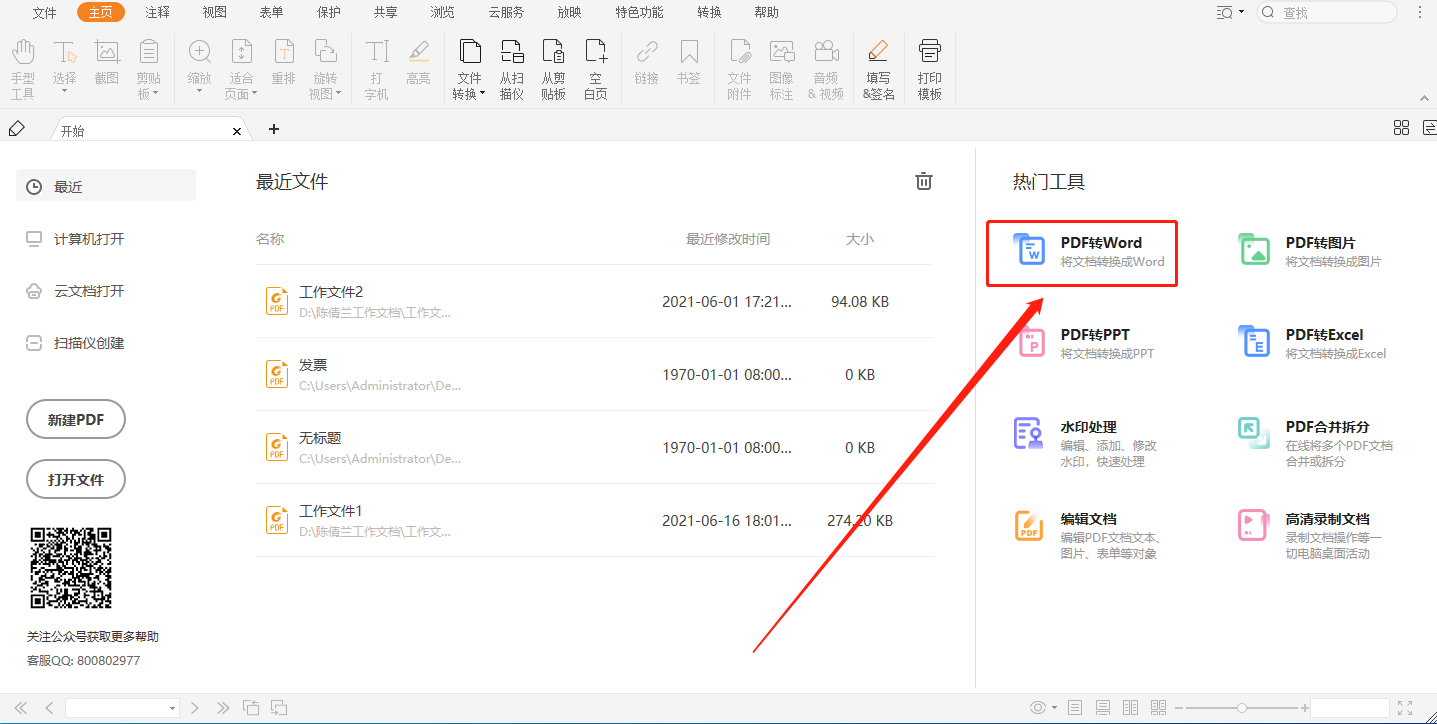Switch to the Protect menu tab
Screen dimensions: 1437x724
[x=328, y=13]
